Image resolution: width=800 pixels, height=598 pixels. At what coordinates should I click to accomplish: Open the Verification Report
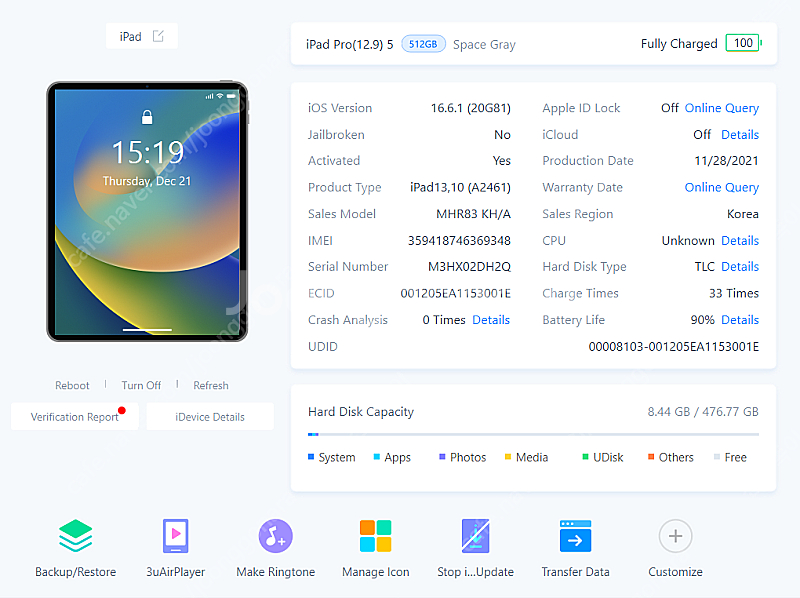(x=74, y=417)
